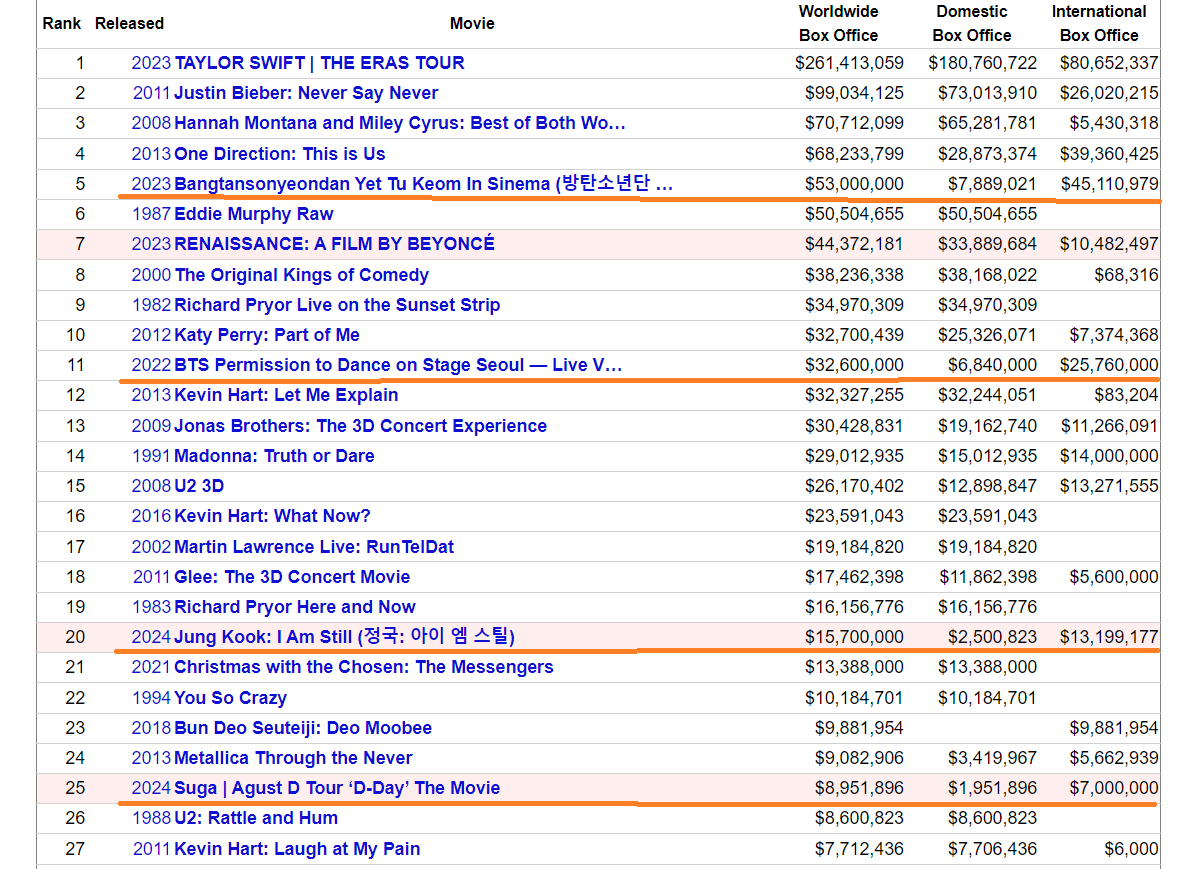Screen dimensions: 1196x869
Task: Click the 2012 year link beside Katy Perry
Action: [151, 335]
